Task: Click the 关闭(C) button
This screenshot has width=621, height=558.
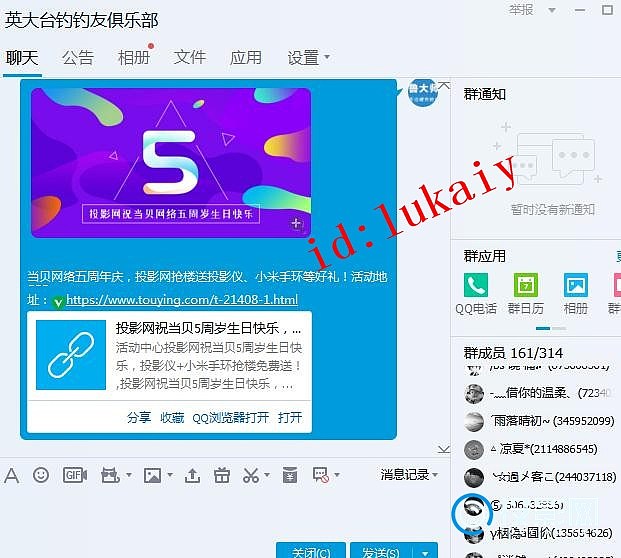Action: pos(311,551)
